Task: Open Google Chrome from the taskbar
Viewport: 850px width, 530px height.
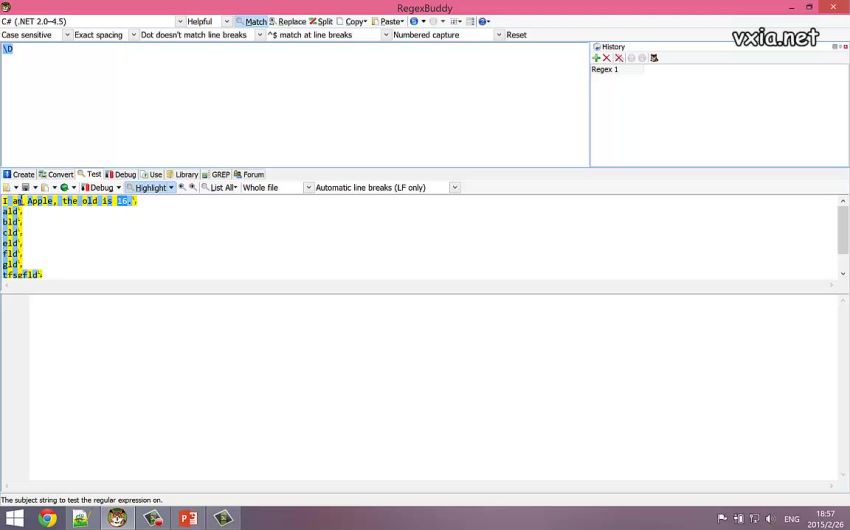Action: (47, 518)
